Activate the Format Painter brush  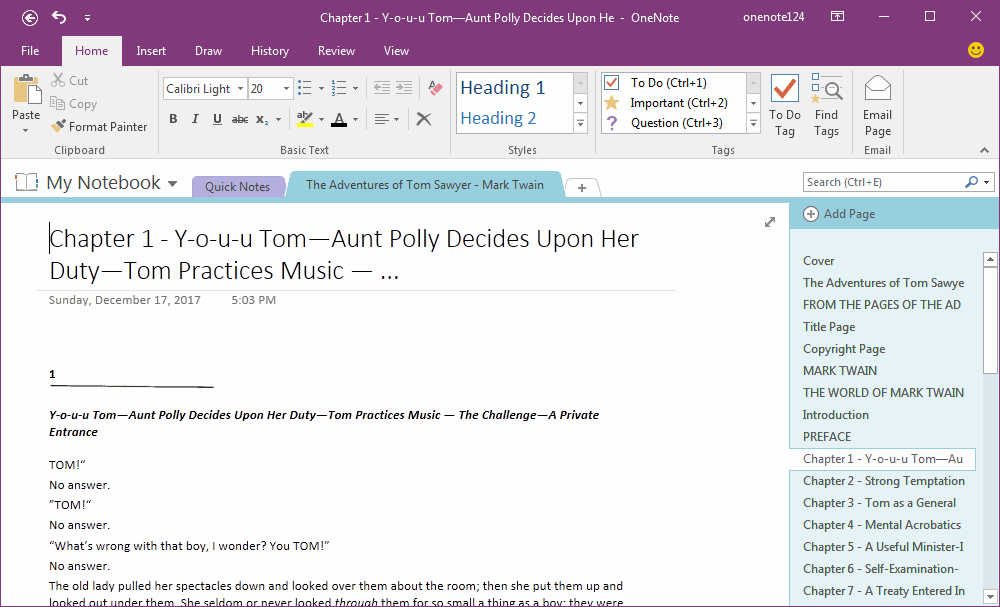click(x=99, y=127)
